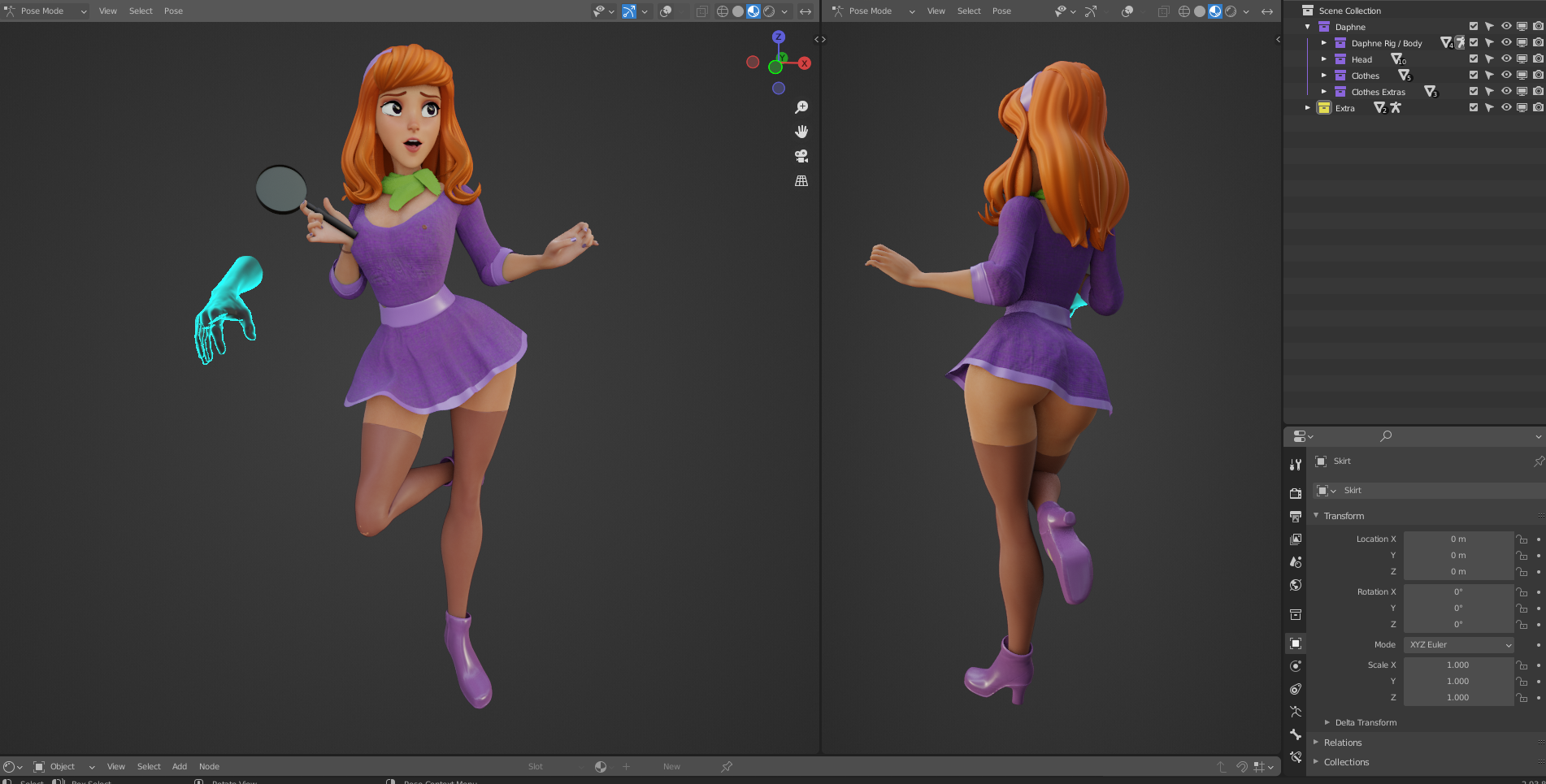Open the Bone properties tab
1546x784 pixels.
click(x=1296, y=734)
